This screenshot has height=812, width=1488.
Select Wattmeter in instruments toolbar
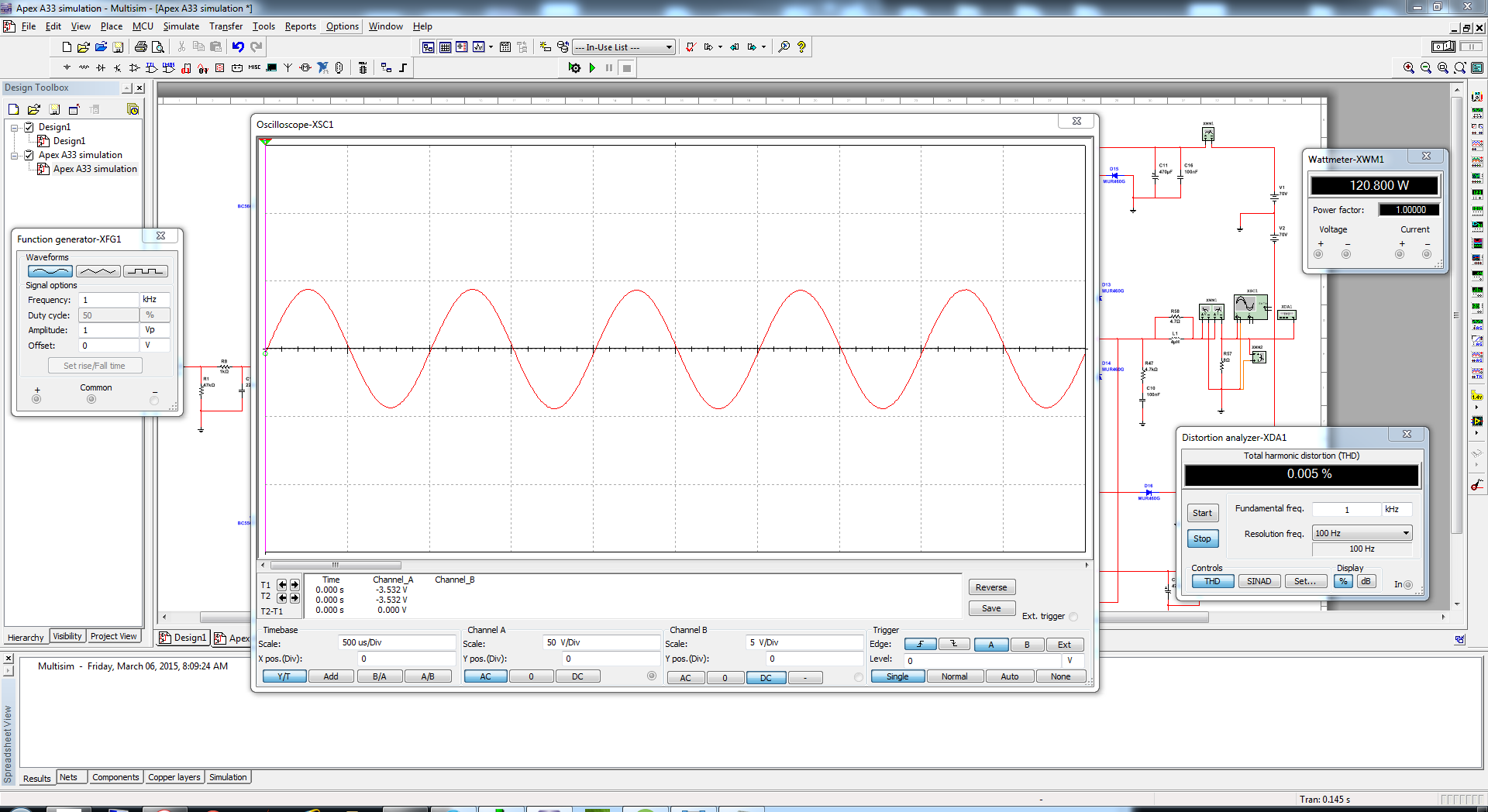(x=1477, y=129)
